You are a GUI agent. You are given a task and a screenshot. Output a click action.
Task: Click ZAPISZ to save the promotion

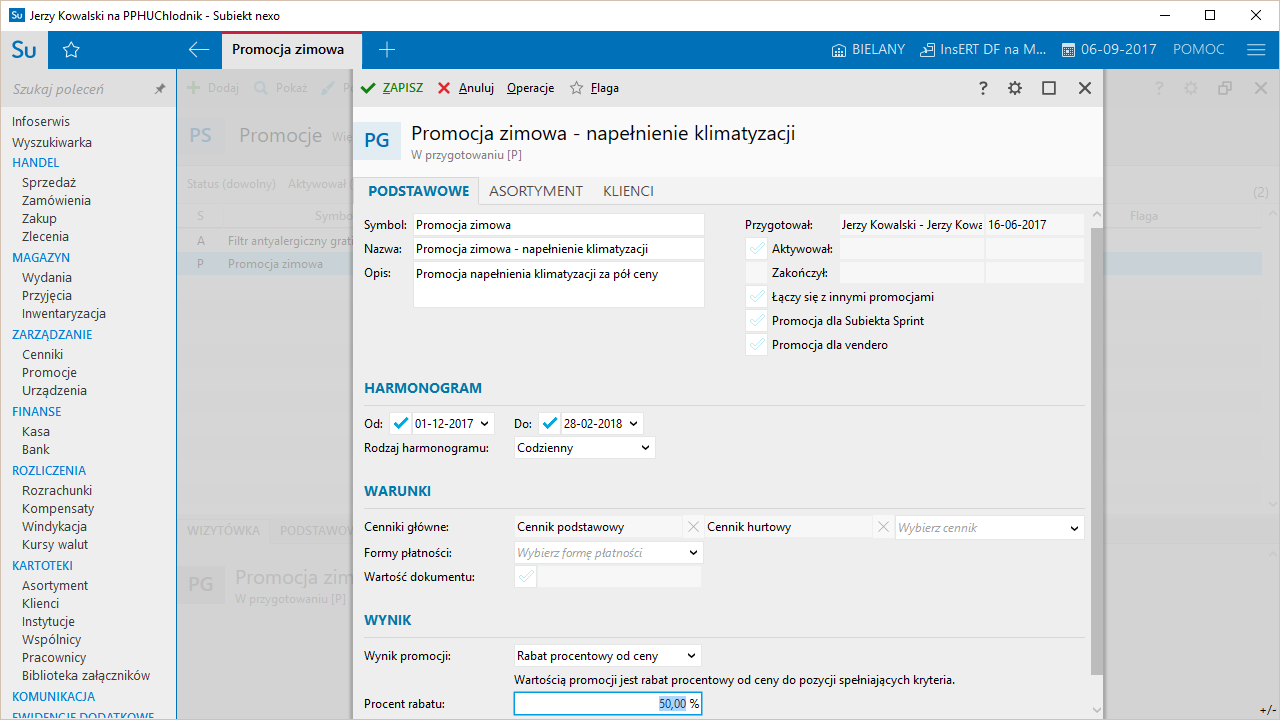[392, 88]
